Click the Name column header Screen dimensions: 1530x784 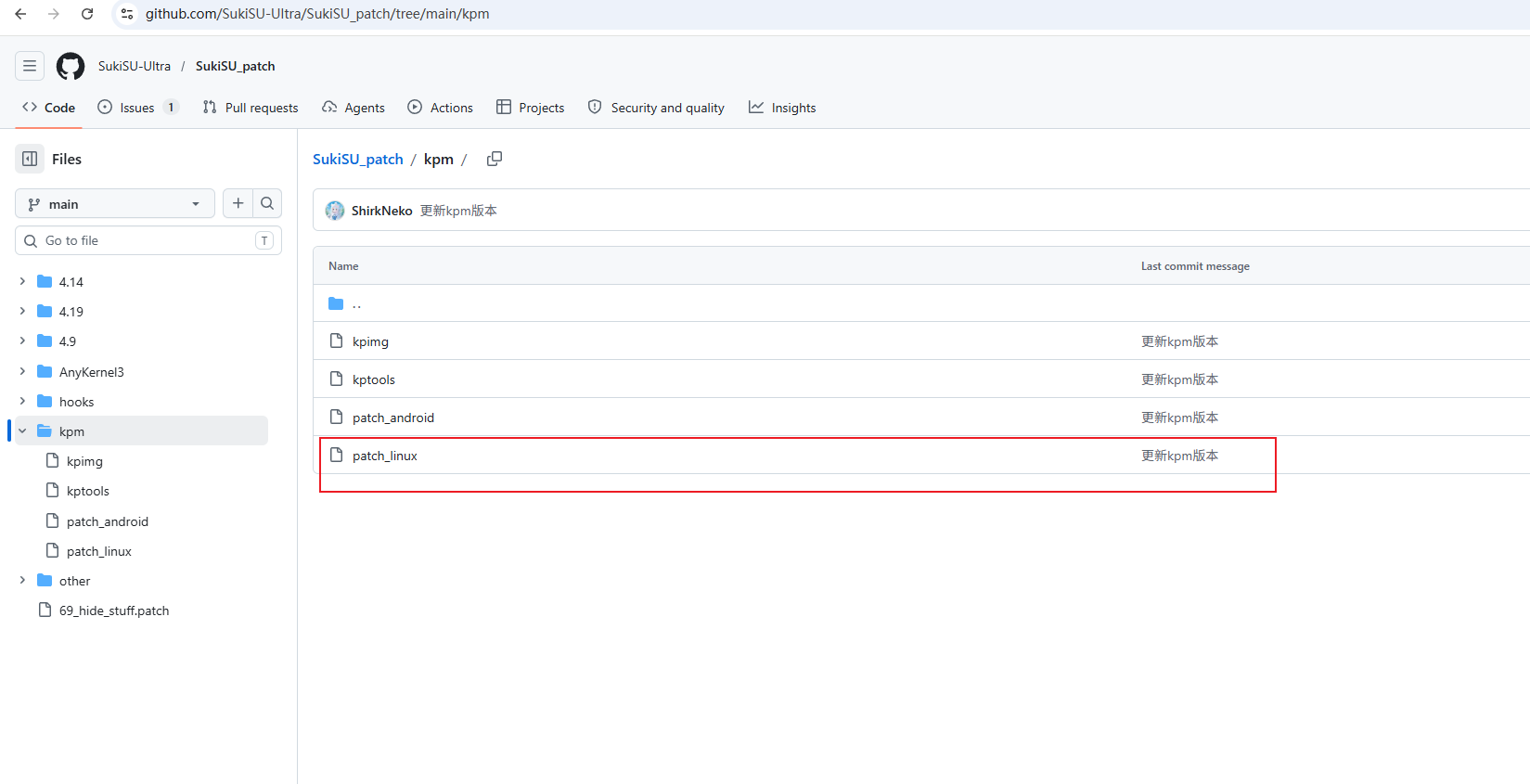point(343,266)
